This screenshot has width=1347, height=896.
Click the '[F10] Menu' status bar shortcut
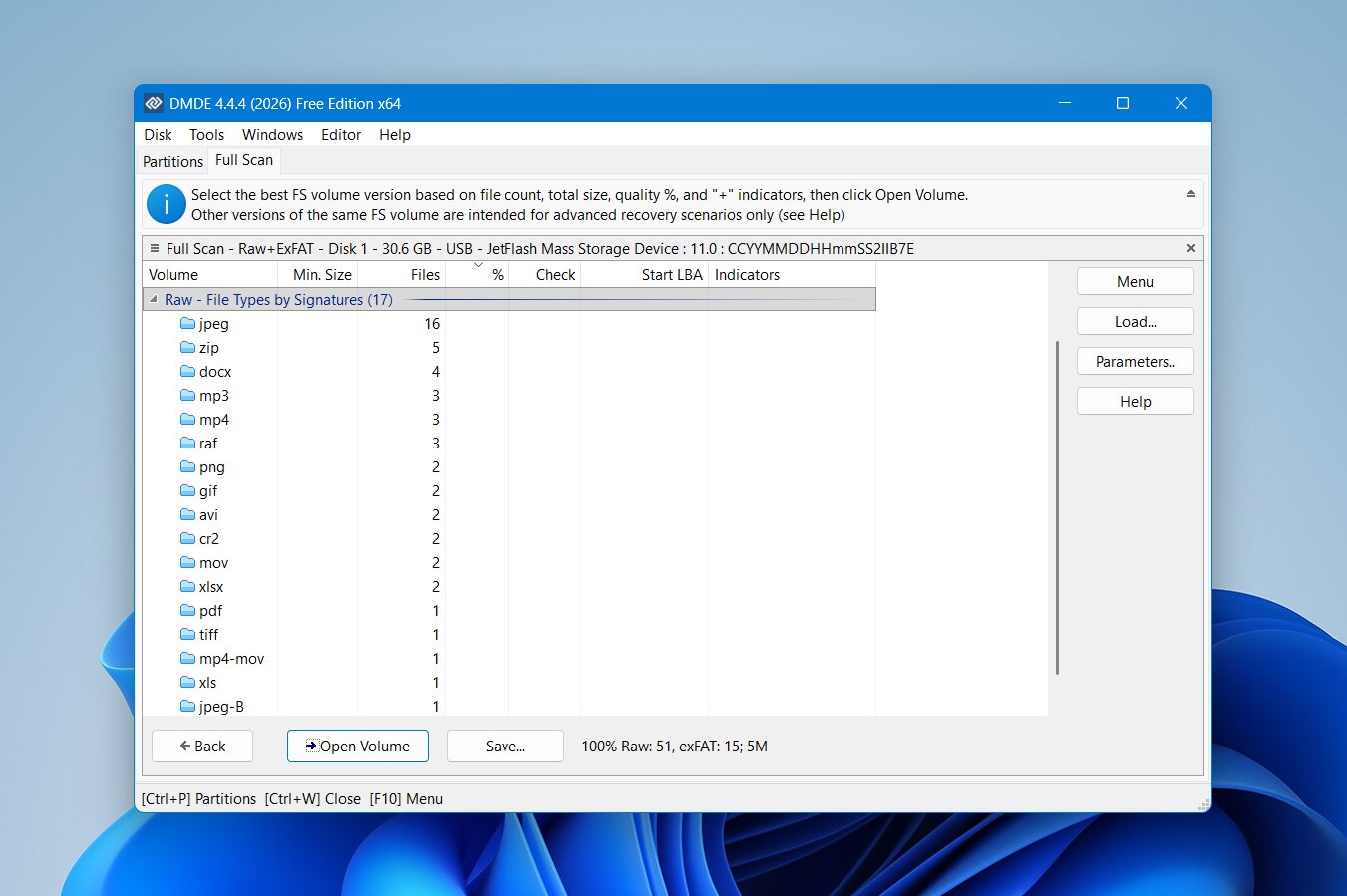point(406,798)
